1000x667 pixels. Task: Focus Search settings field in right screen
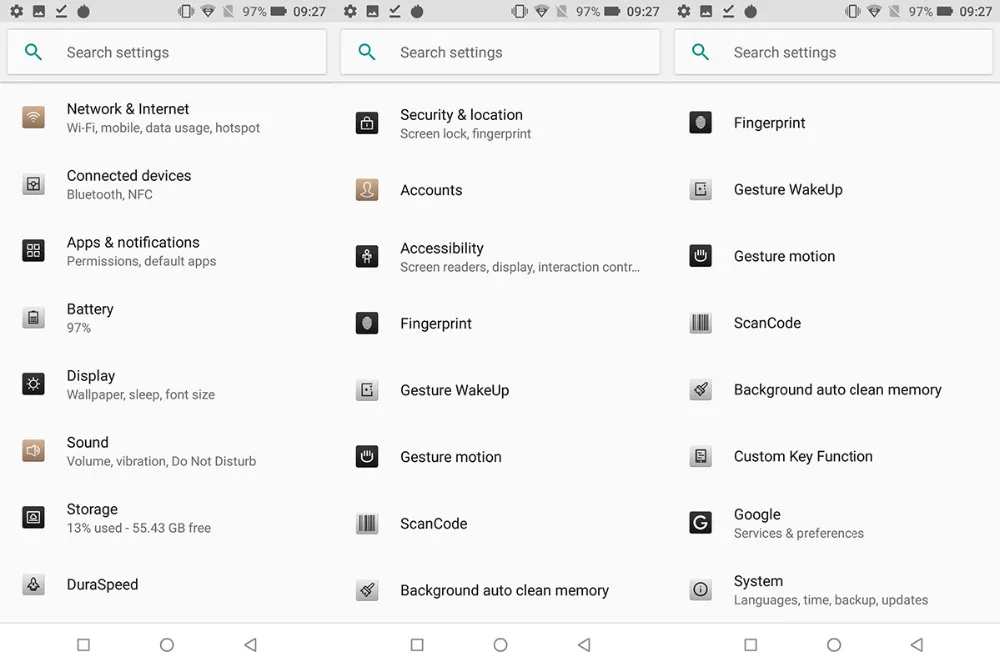(834, 52)
